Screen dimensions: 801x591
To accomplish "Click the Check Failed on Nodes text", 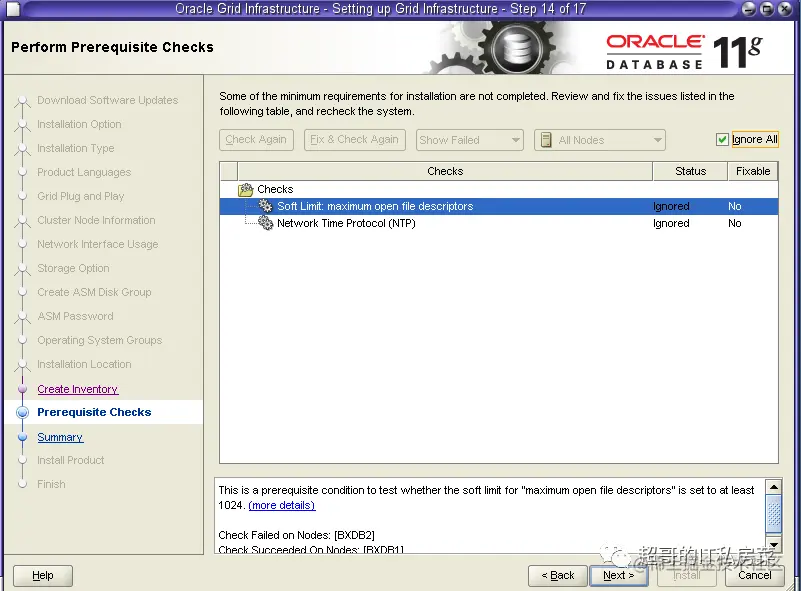I will 296,535.
